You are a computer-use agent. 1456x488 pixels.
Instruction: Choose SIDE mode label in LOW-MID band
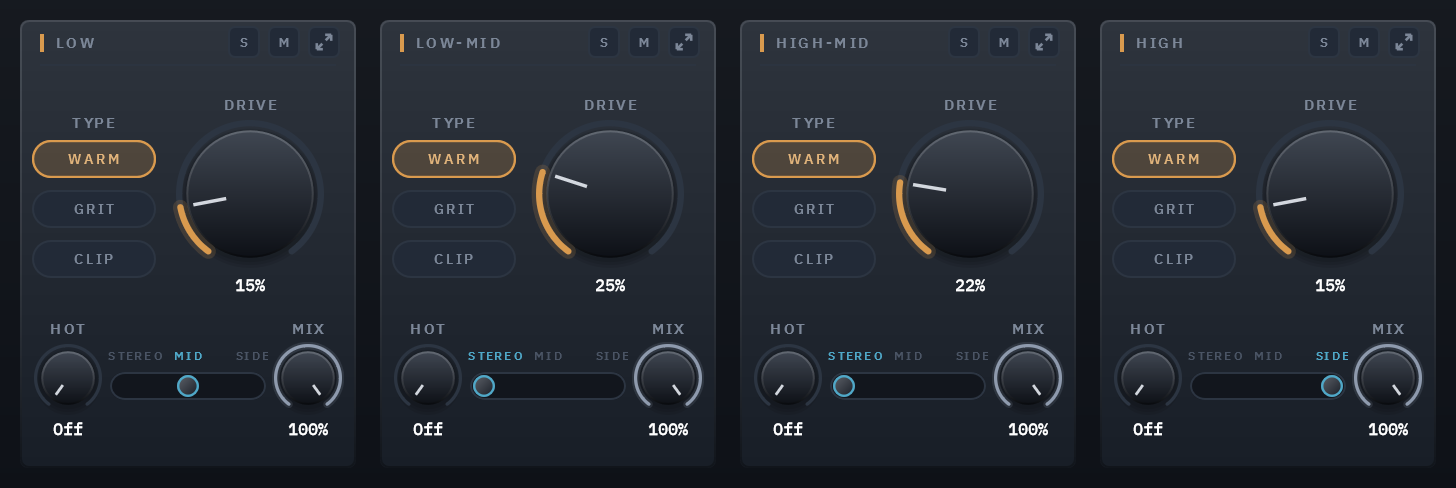[613, 356]
